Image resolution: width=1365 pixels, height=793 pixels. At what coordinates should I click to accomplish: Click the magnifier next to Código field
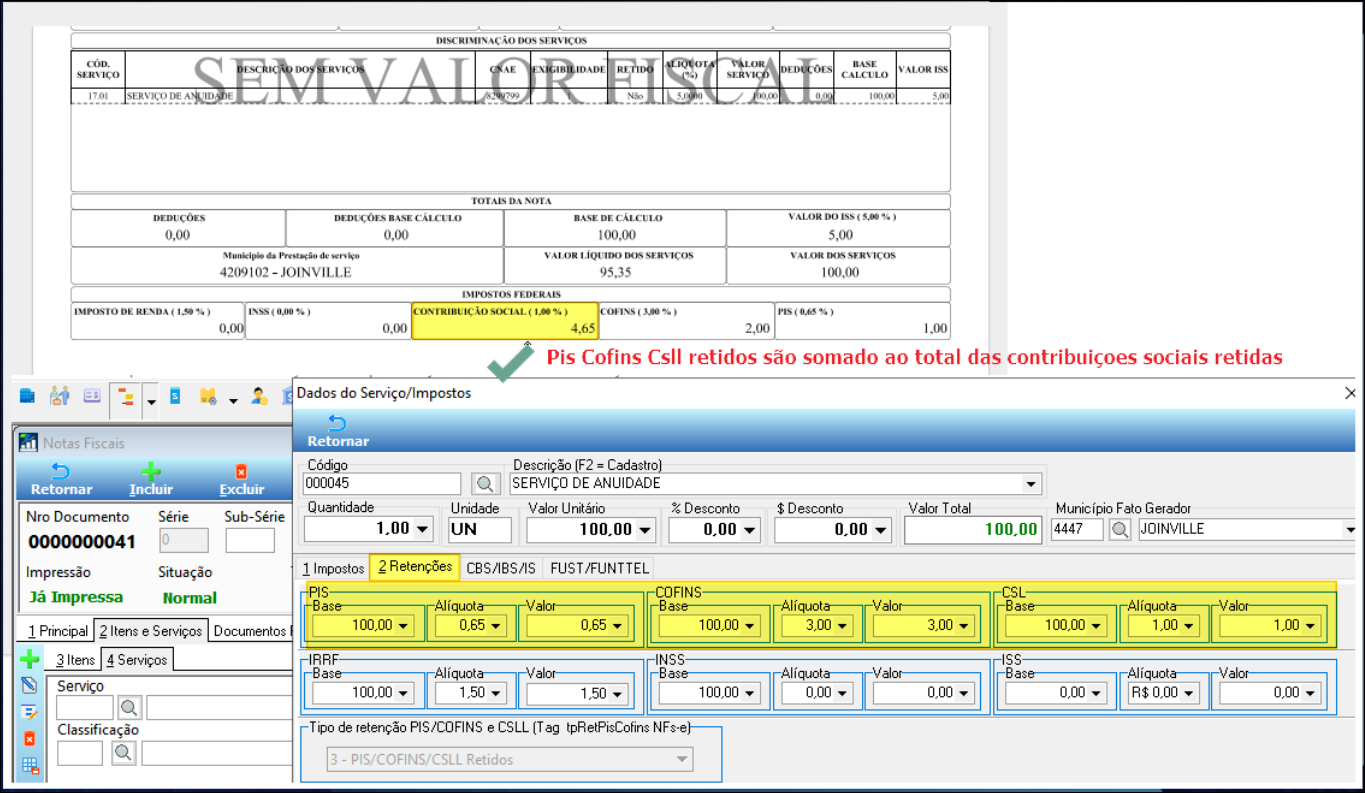[x=485, y=484]
